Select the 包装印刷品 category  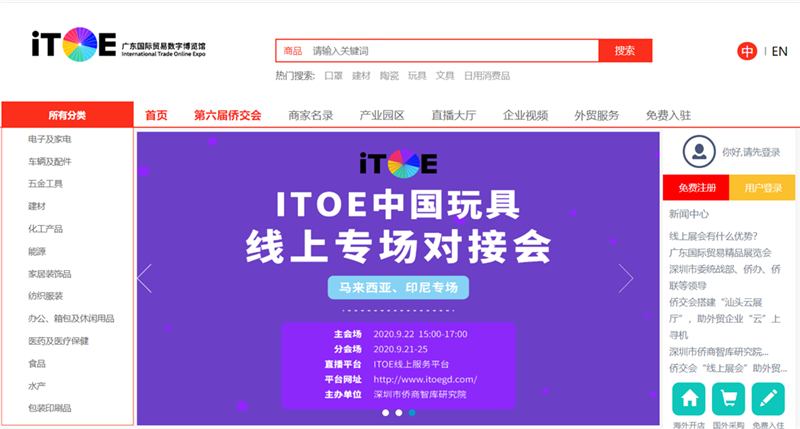coord(49,408)
